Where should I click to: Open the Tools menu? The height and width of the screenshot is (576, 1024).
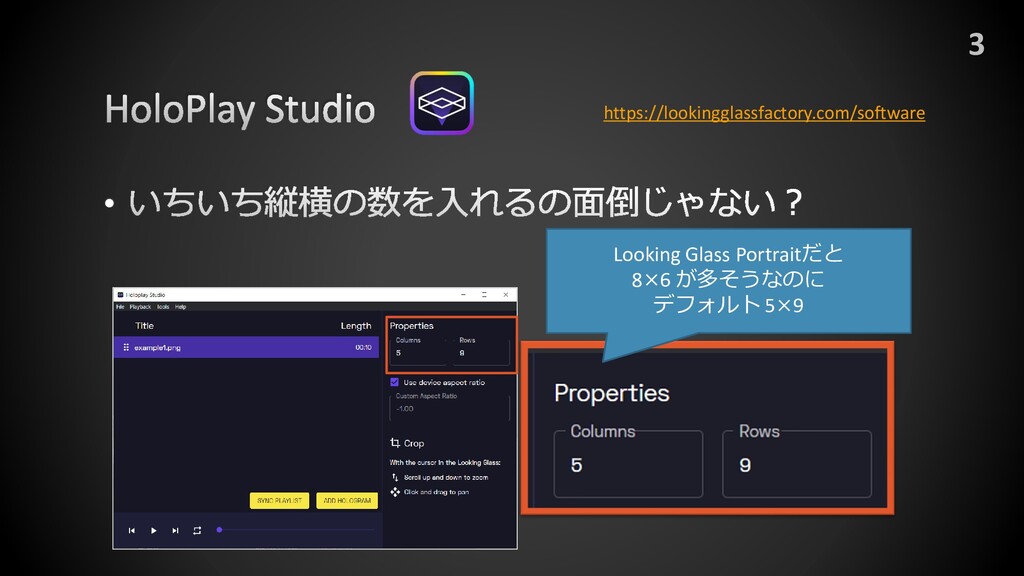point(163,307)
